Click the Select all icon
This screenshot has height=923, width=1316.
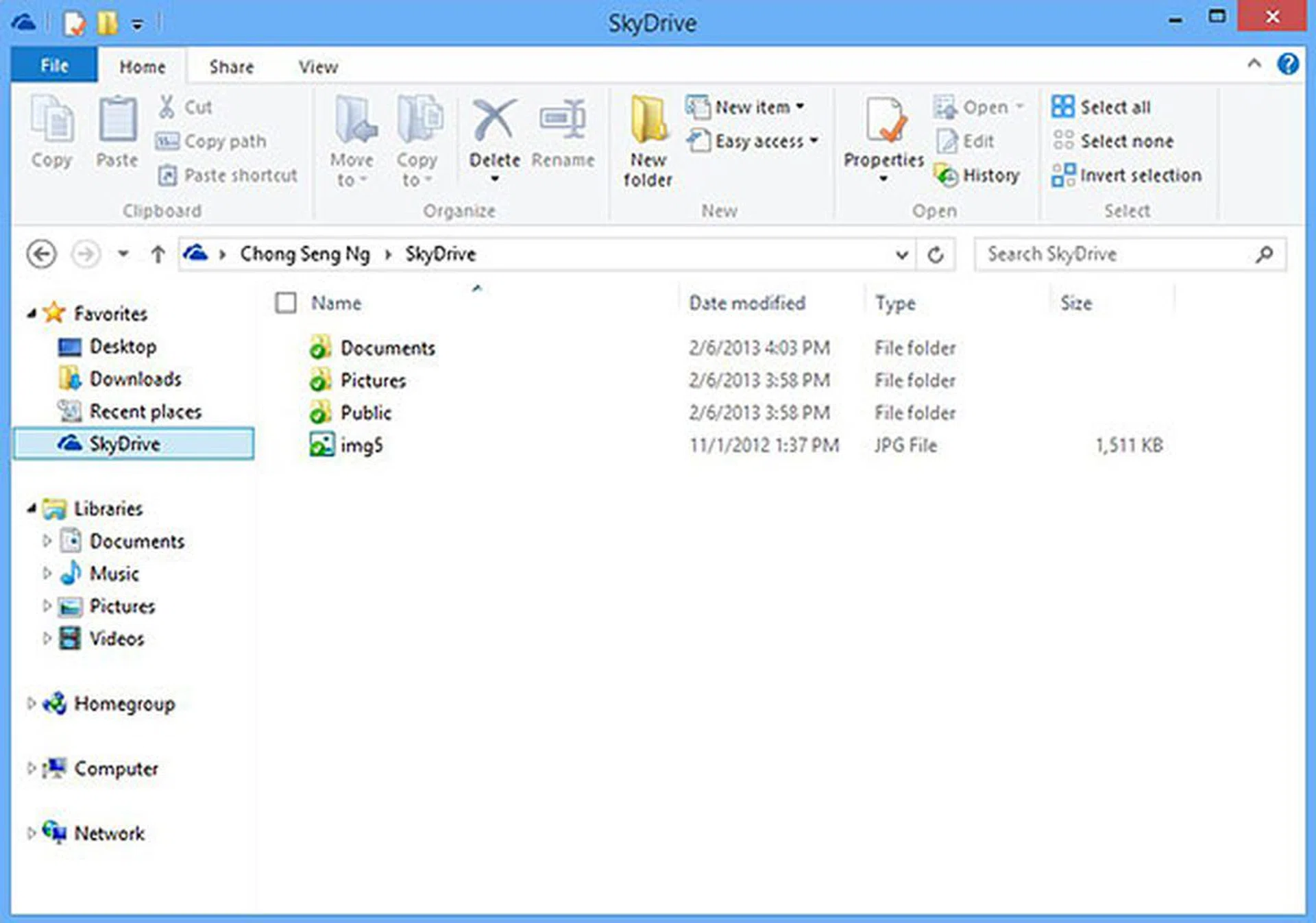1062,107
